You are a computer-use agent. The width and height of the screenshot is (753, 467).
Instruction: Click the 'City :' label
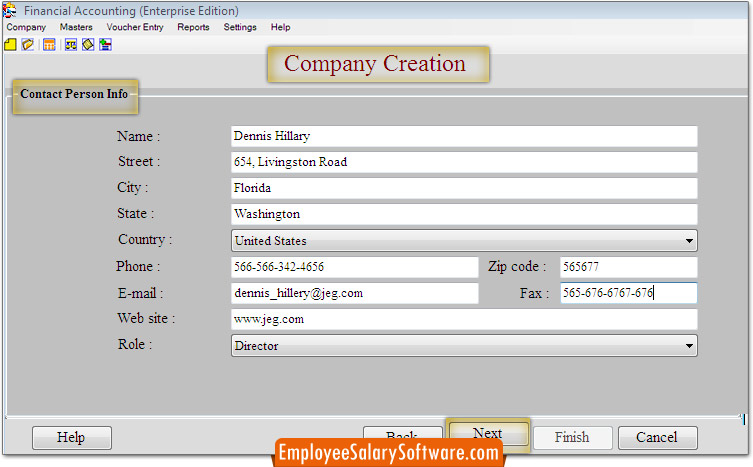pos(133,187)
